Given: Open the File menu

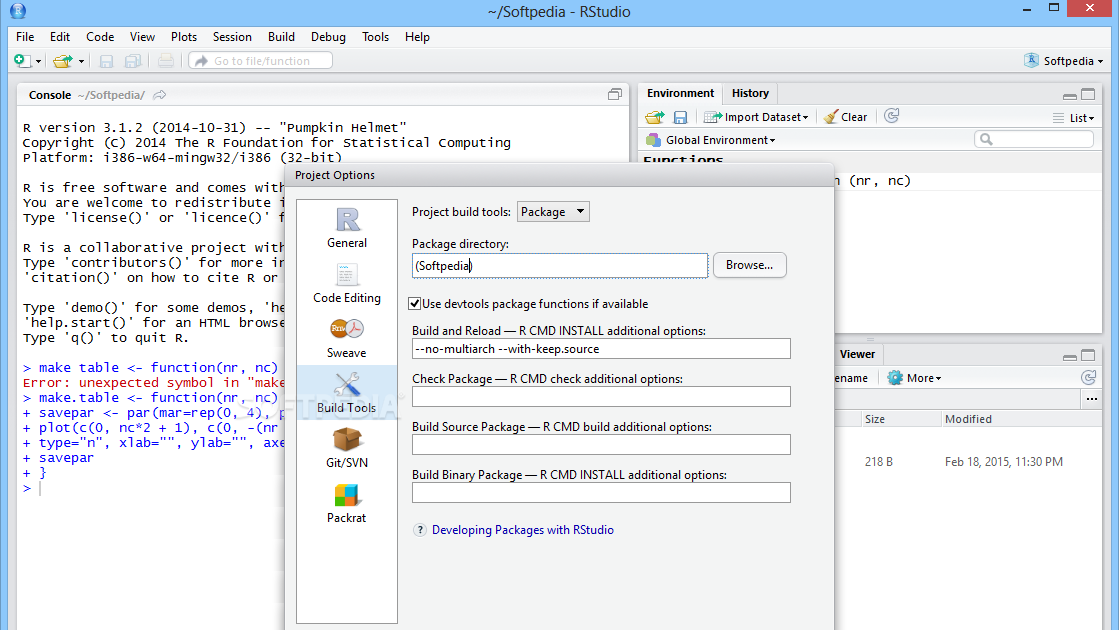Looking at the screenshot, I should 25,36.
